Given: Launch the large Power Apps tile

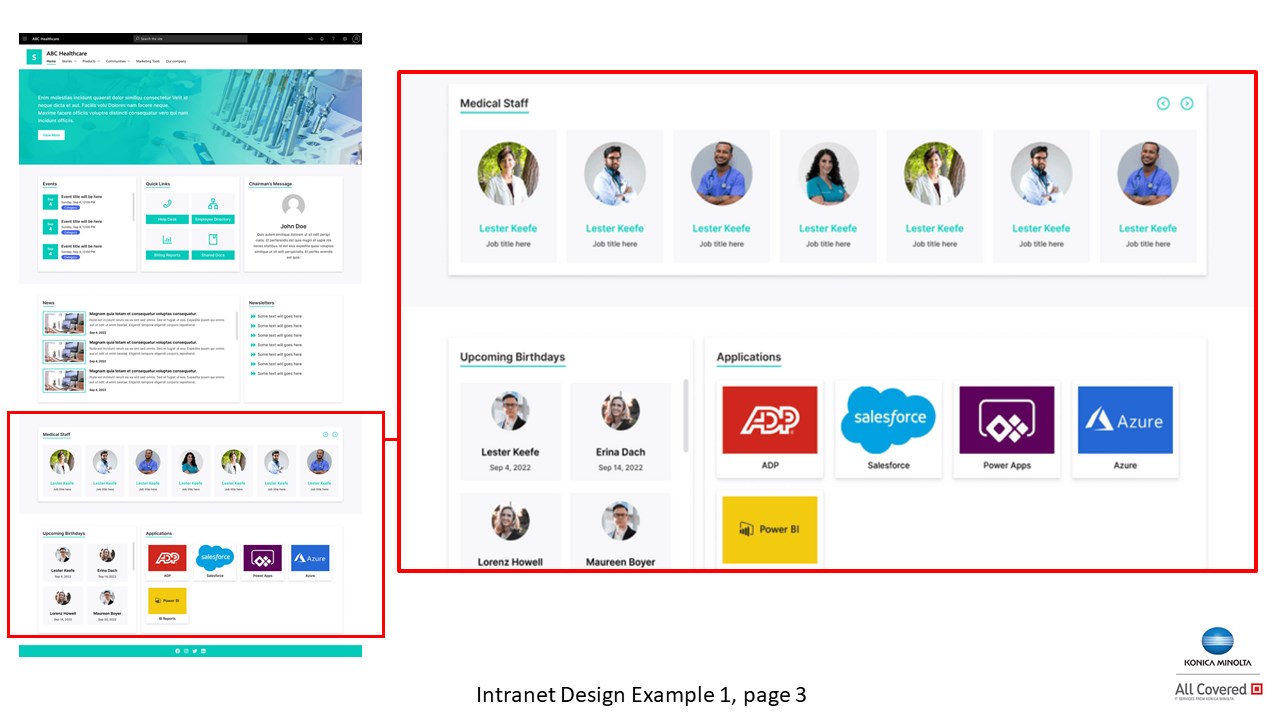Looking at the screenshot, I should coord(1007,429).
